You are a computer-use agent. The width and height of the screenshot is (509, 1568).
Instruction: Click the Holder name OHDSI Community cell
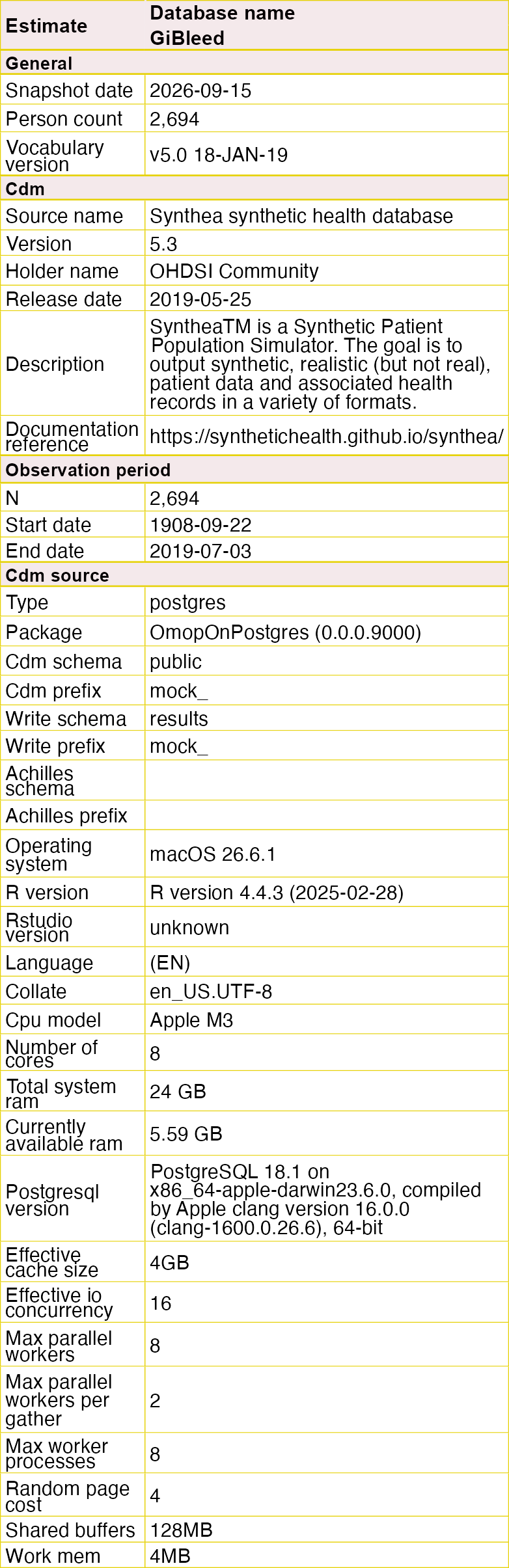point(327,271)
